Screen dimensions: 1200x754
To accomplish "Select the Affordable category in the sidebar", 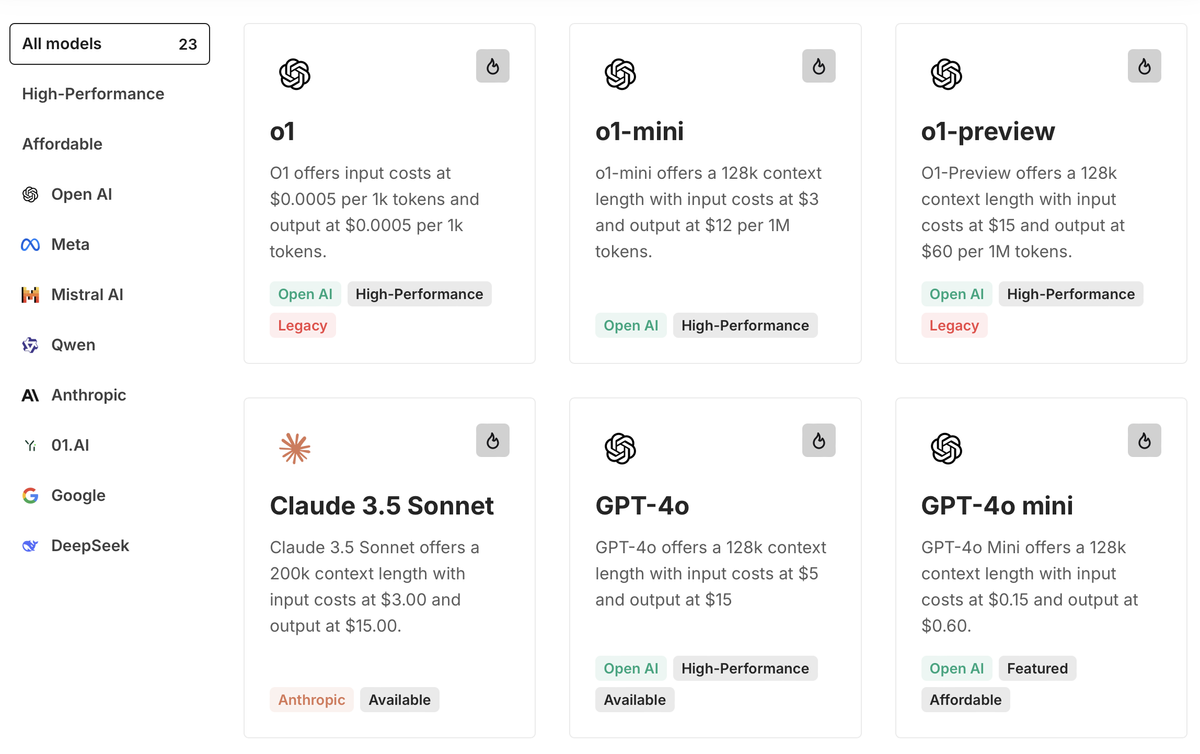I will tap(62, 143).
